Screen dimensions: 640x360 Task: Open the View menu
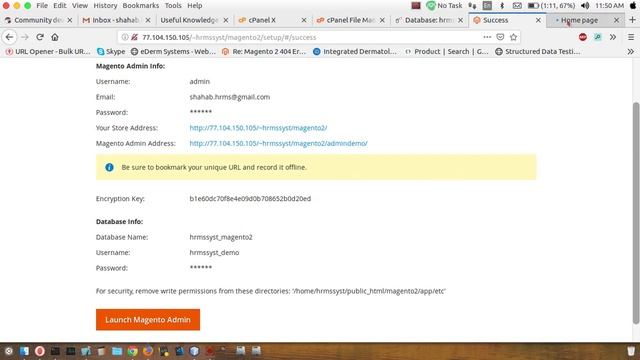coord(80,6)
